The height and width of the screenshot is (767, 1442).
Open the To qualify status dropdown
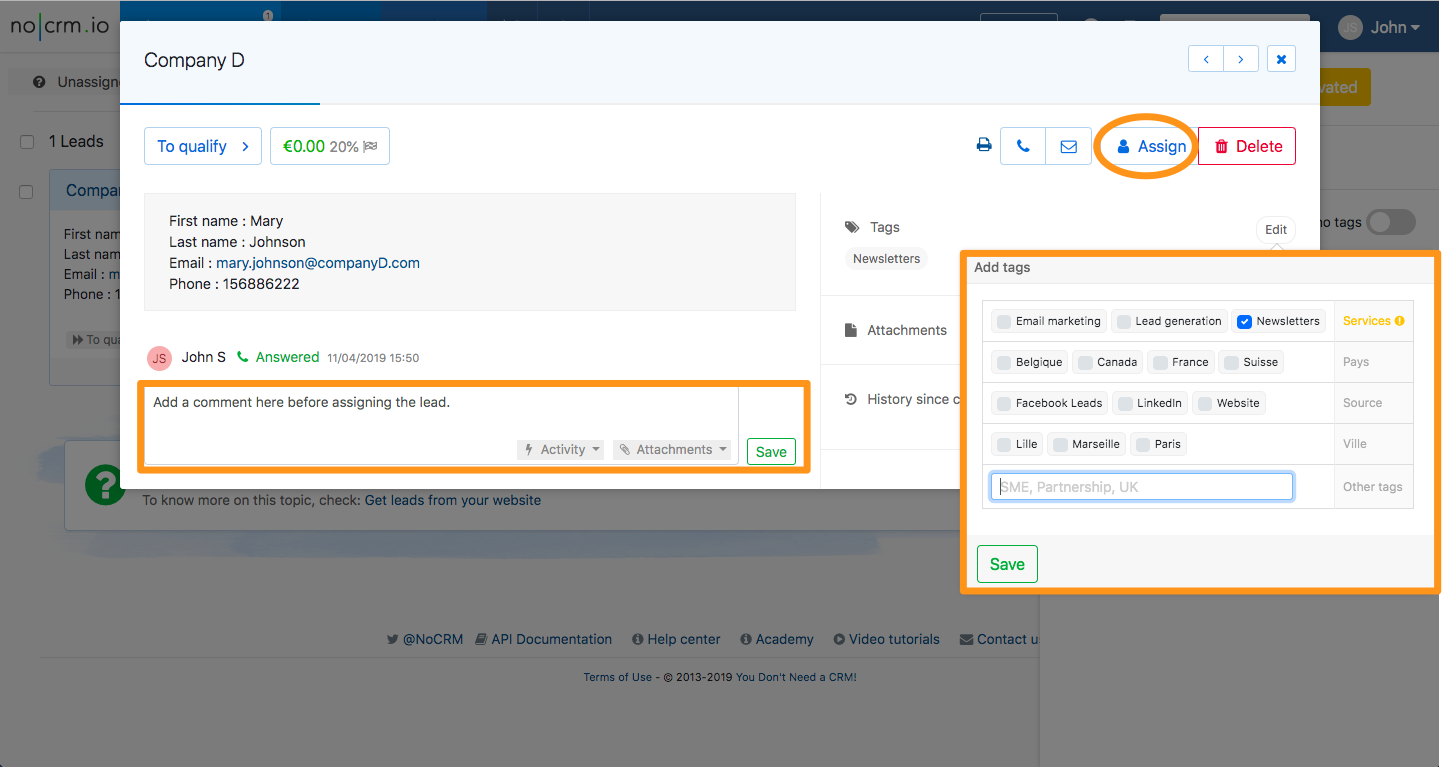coord(203,146)
